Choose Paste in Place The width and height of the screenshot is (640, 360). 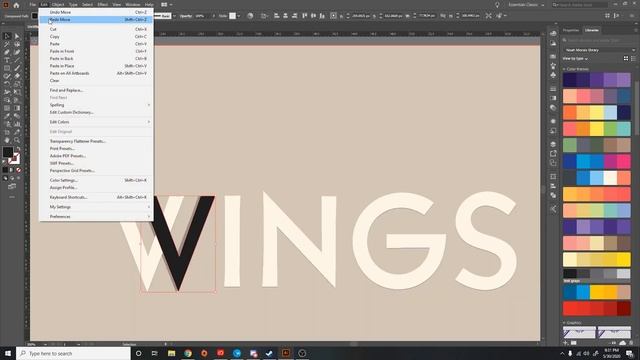pyautogui.click(x=96, y=66)
